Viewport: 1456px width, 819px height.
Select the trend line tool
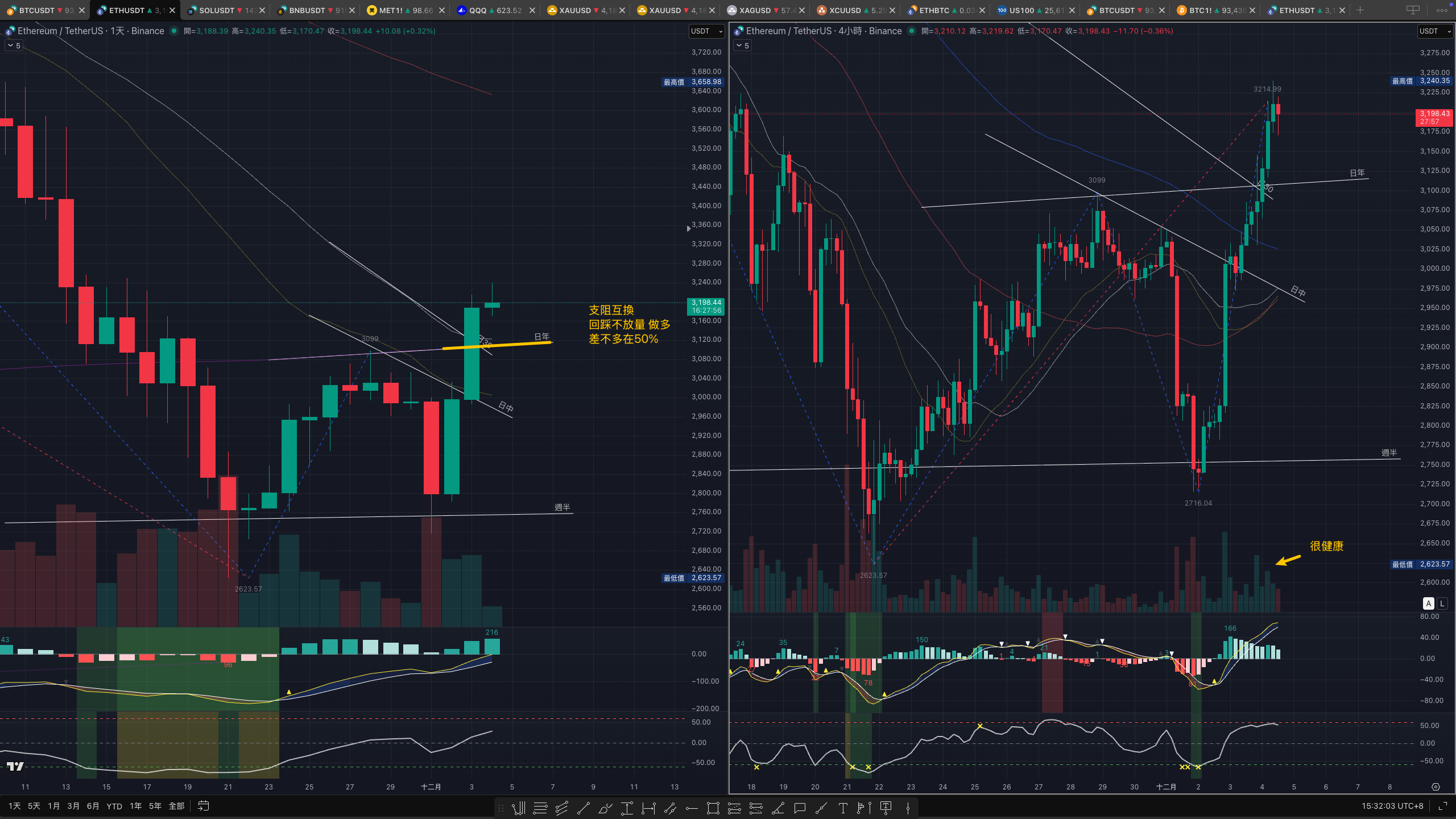click(584, 808)
